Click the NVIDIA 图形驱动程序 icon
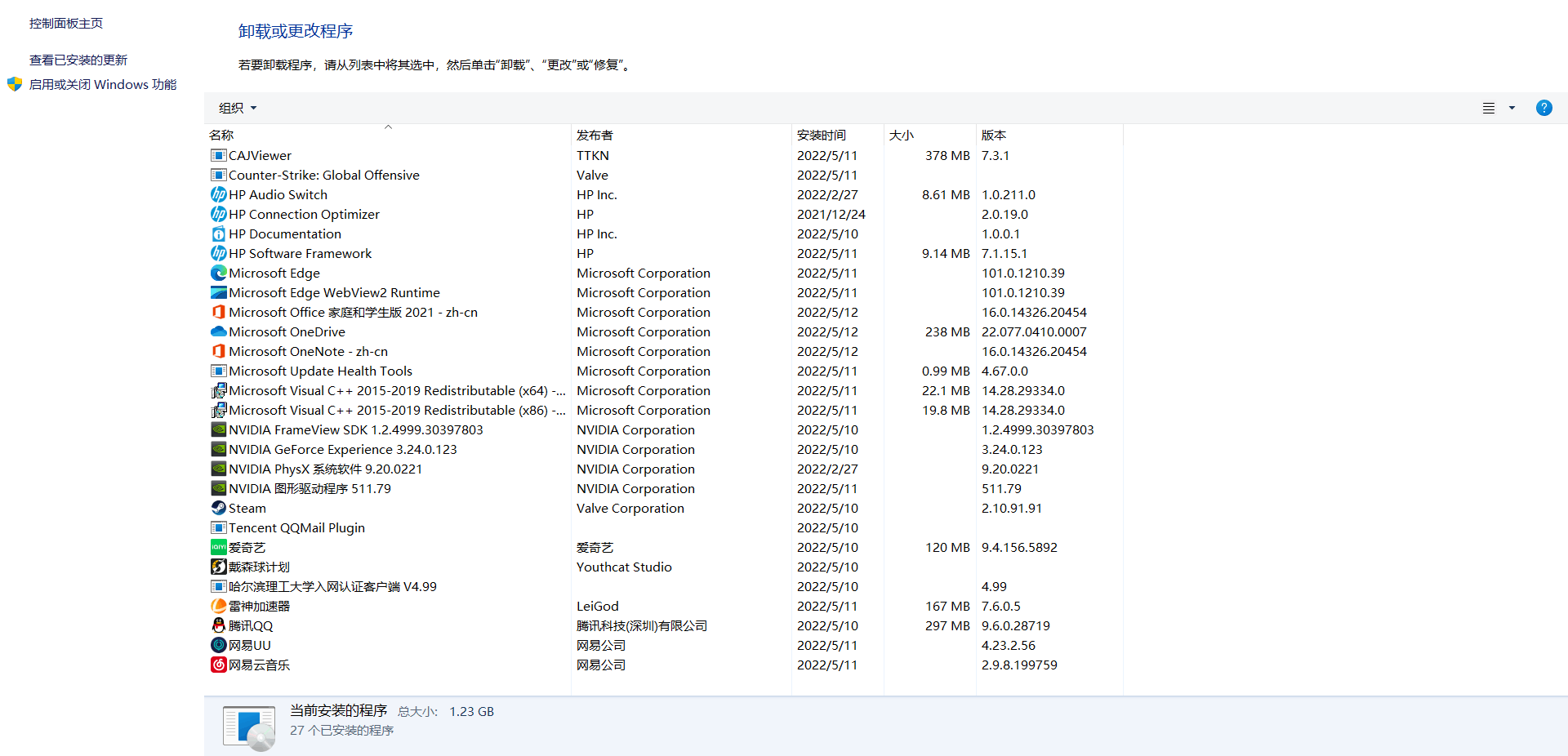The width and height of the screenshot is (1568, 756). [218, 488]
